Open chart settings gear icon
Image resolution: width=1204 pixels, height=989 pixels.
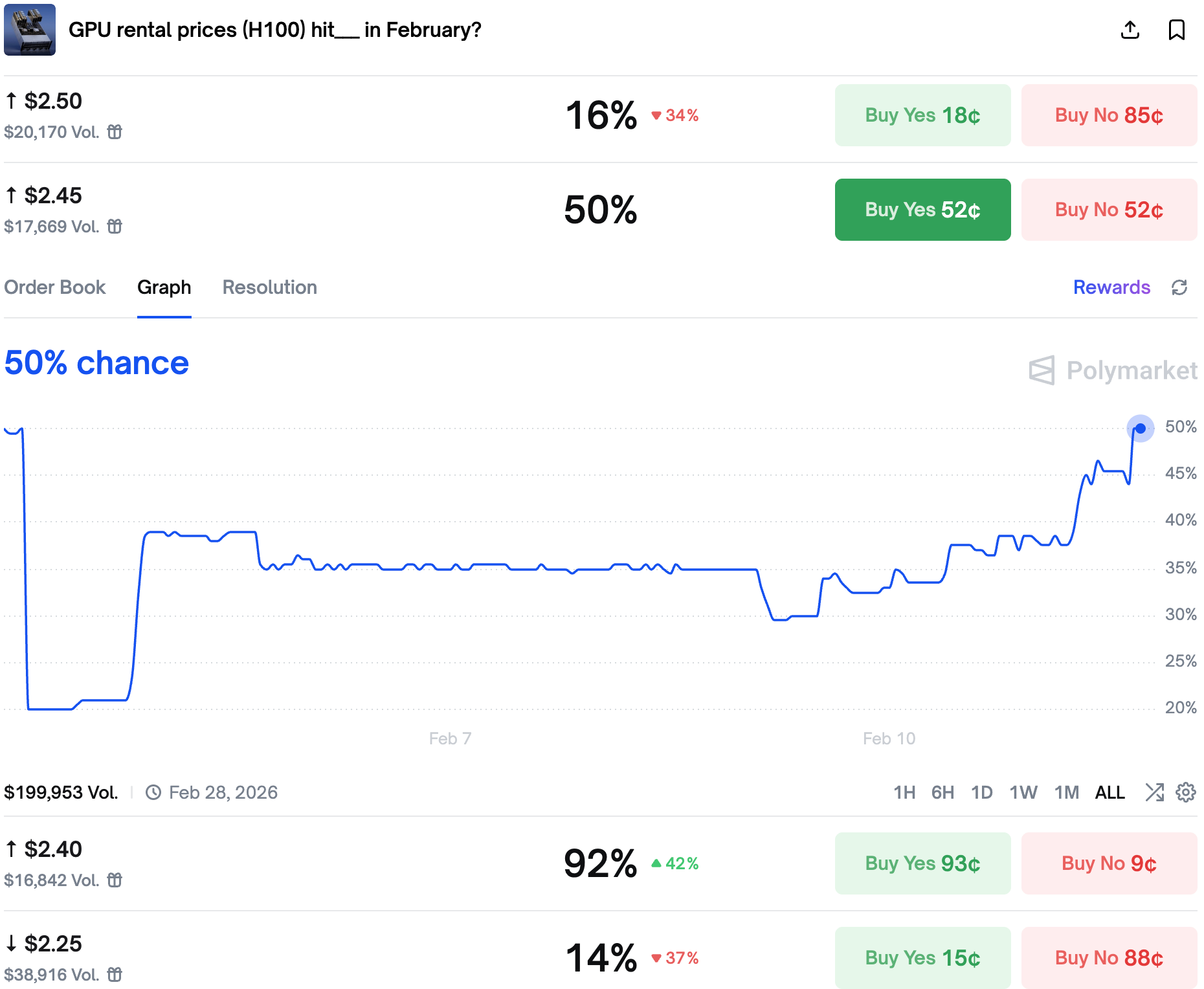pyautogui.click(x=1186, y=792)
